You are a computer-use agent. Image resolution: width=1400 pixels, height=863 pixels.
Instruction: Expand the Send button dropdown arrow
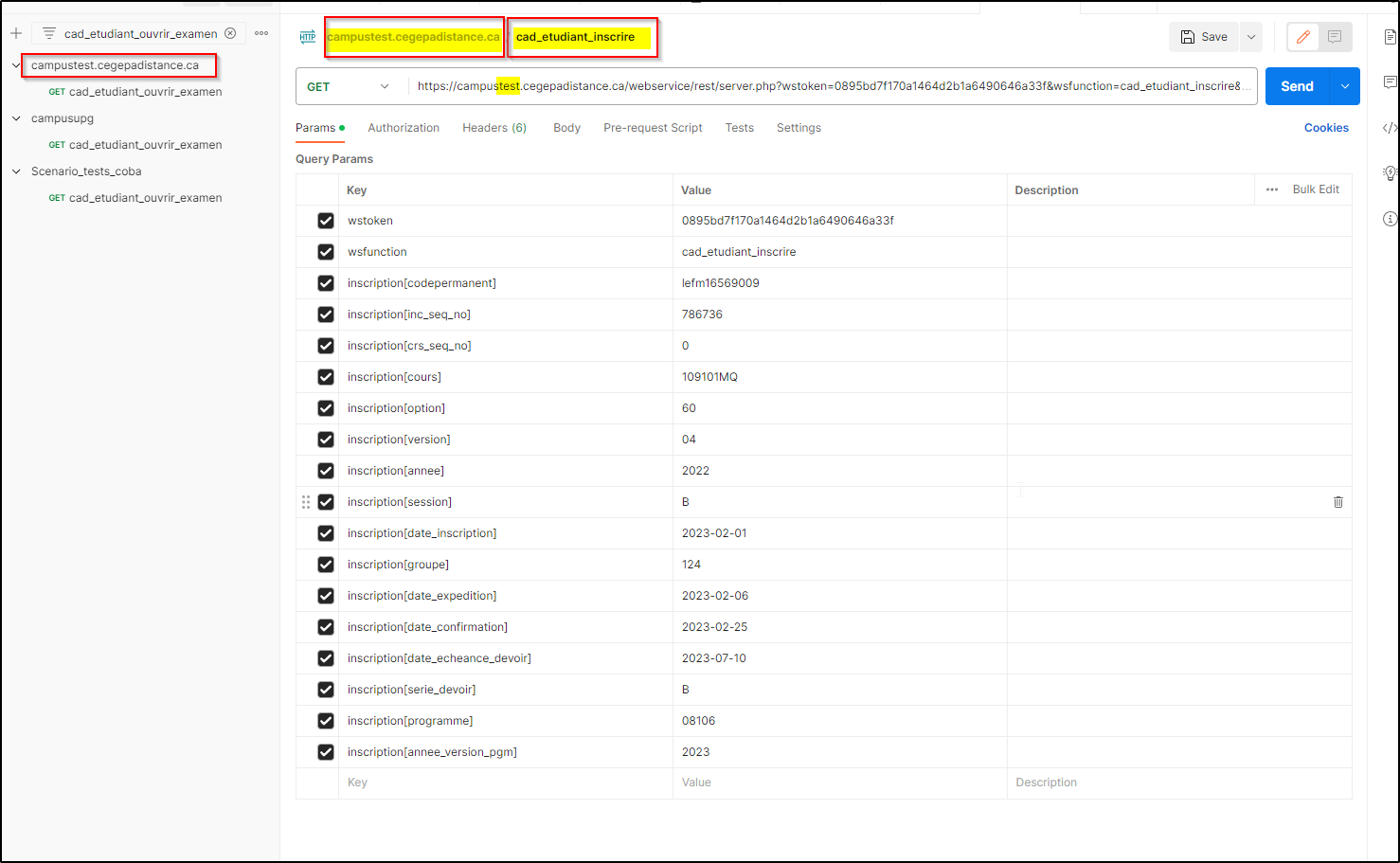1345,86
